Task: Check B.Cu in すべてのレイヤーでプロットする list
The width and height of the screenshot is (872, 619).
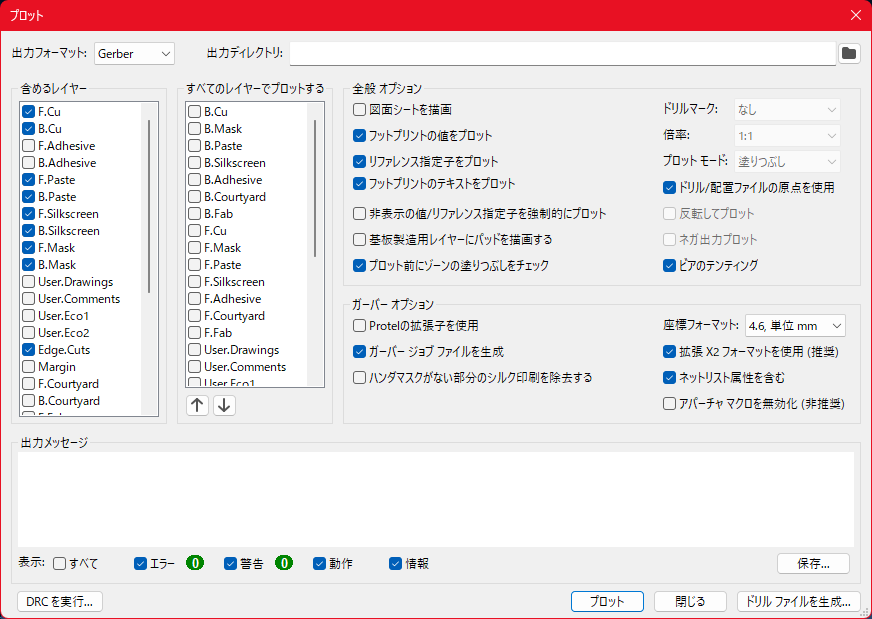Action: pyautogui.click(x=194, y=112)
